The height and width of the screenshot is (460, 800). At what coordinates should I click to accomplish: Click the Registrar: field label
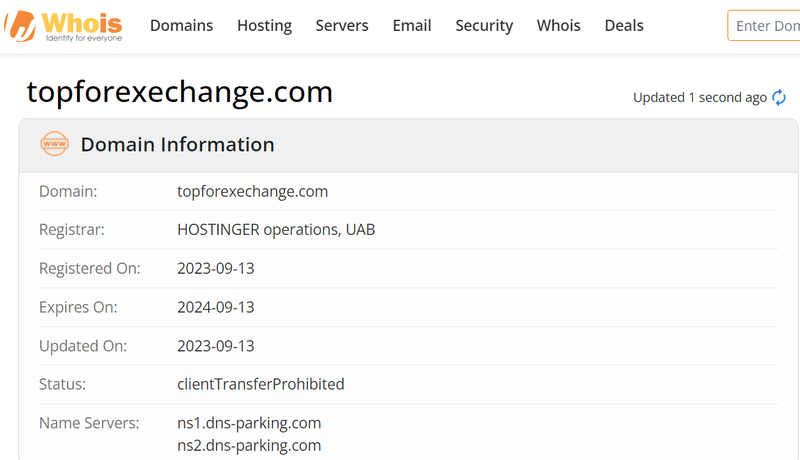tap(72, 229)
